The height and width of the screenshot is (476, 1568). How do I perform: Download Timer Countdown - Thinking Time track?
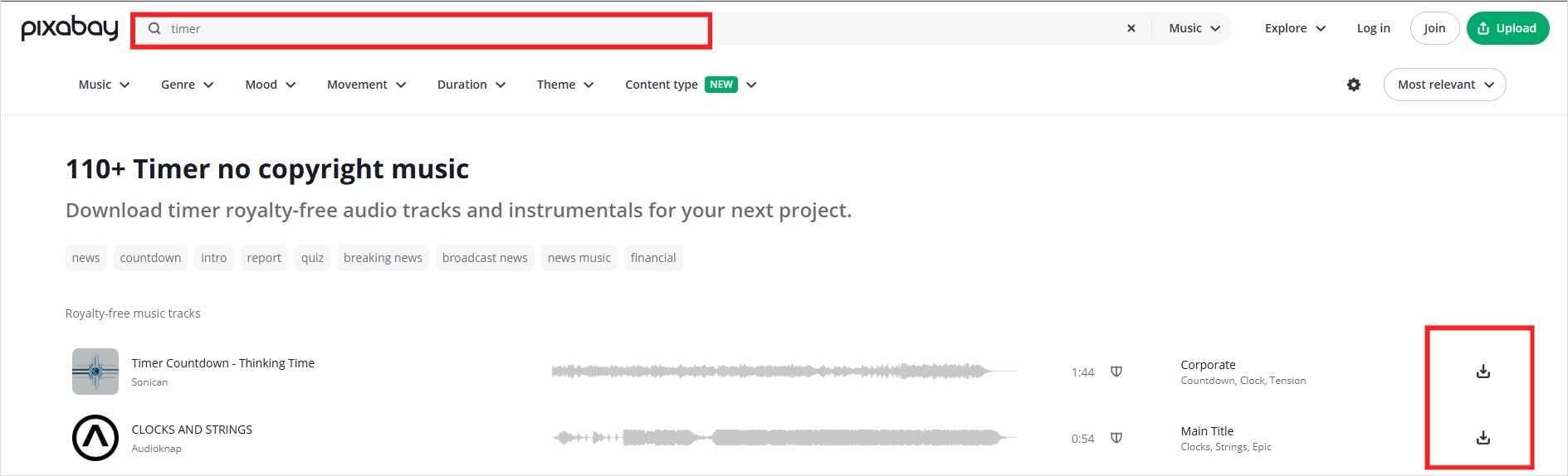(1483, 372)
